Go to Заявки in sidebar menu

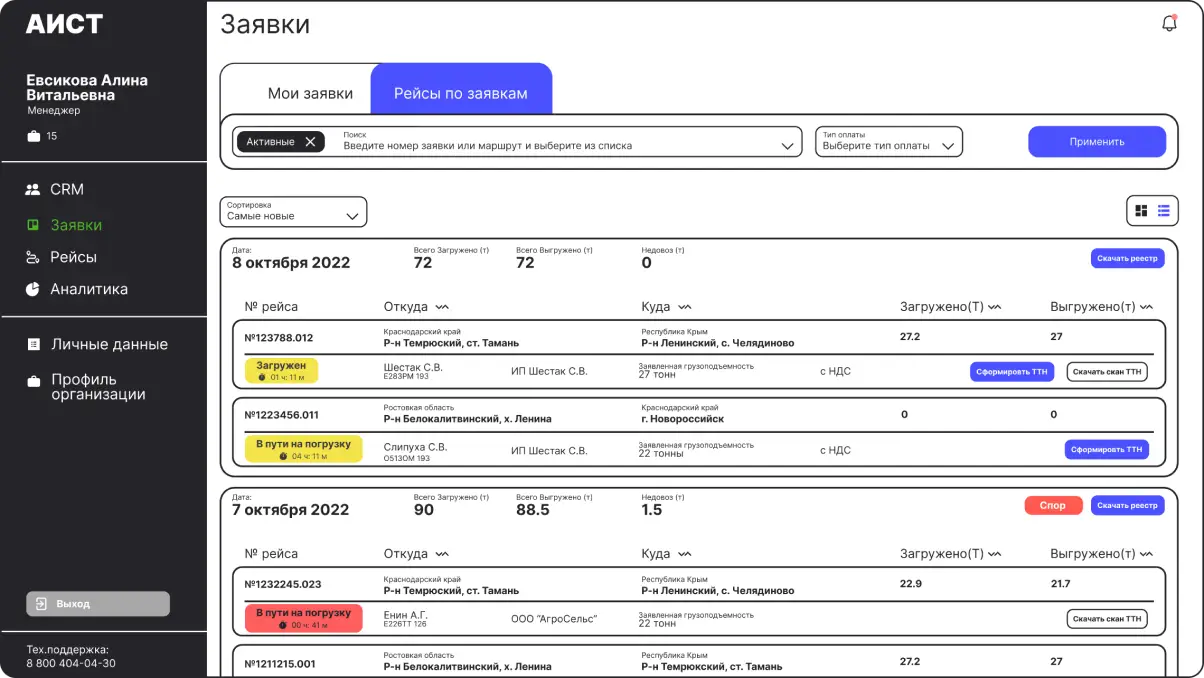(76, 225)
